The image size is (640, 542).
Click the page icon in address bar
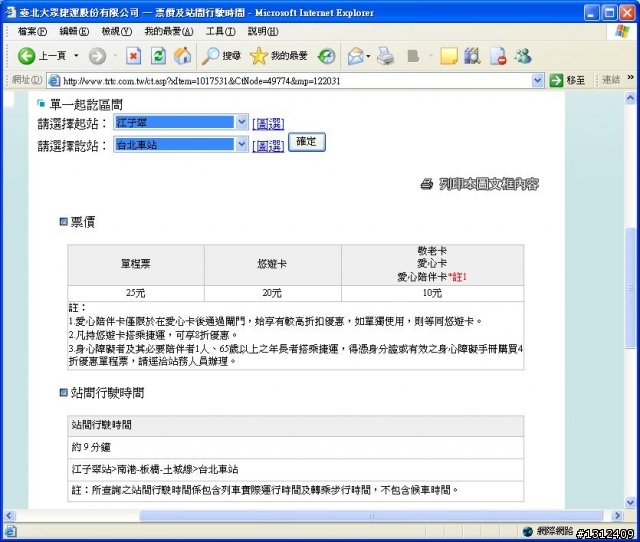point(54,81)
